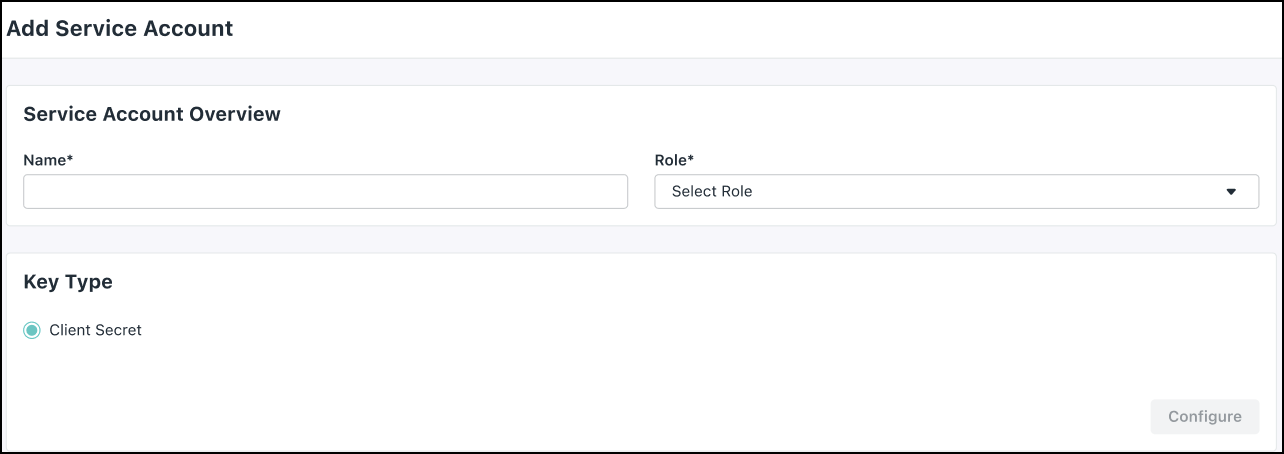1284x454 pixels.
Task: Open the Select Role dropdown
Action: pos(956,191)
